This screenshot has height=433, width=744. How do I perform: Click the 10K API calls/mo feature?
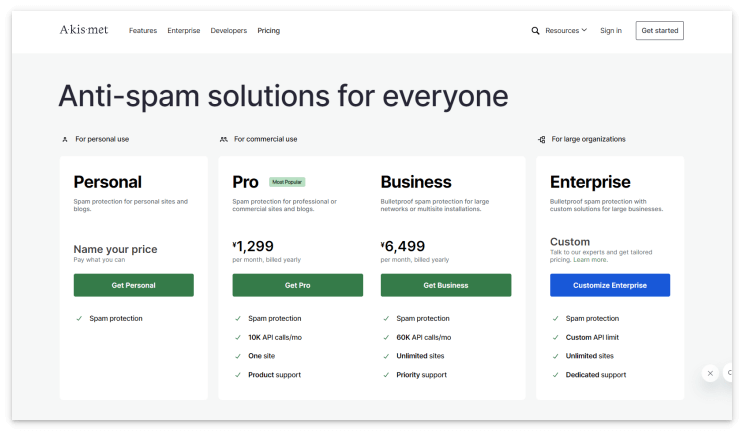(x=275, y=337)
